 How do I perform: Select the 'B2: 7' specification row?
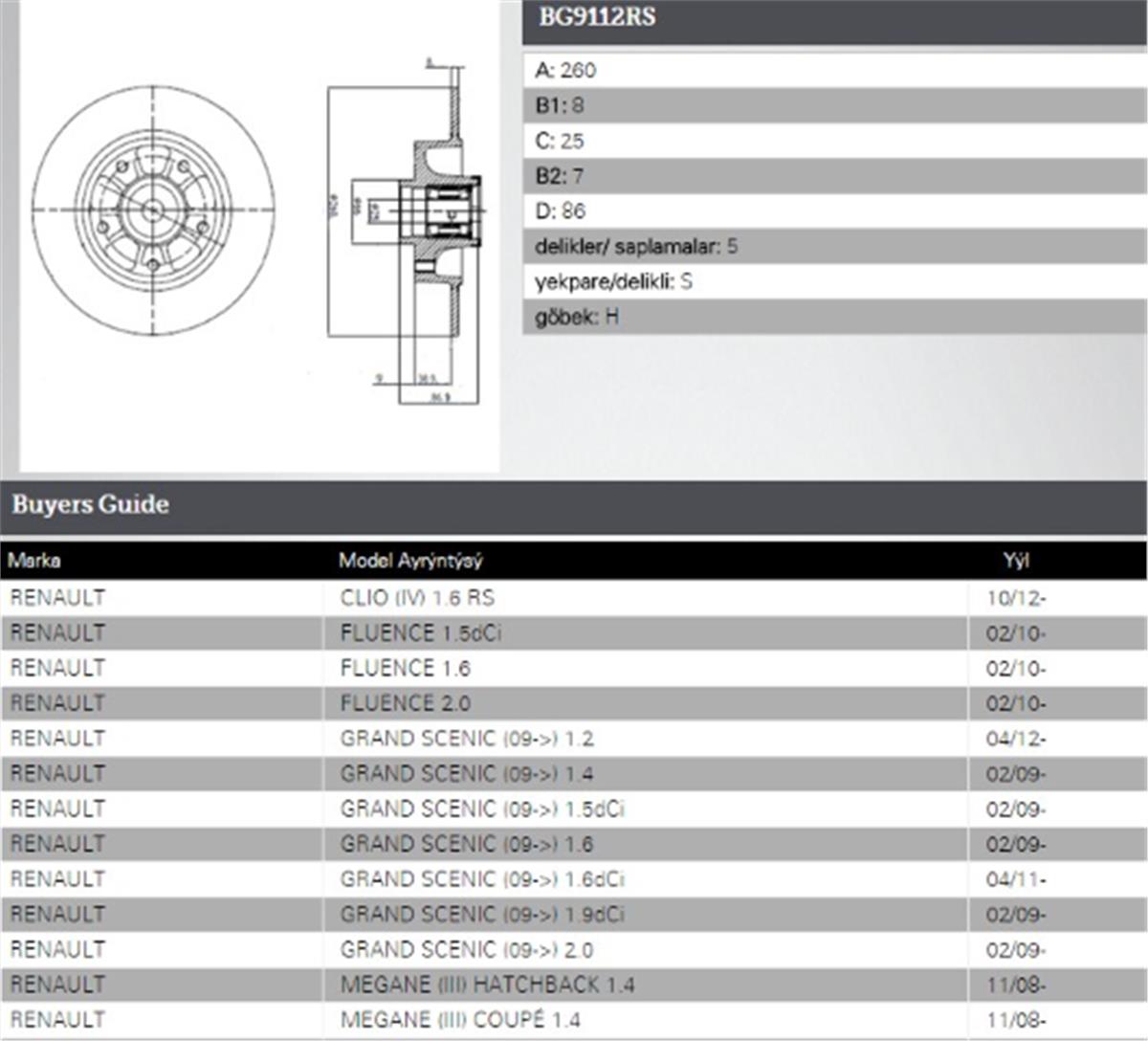pos(834,176)
